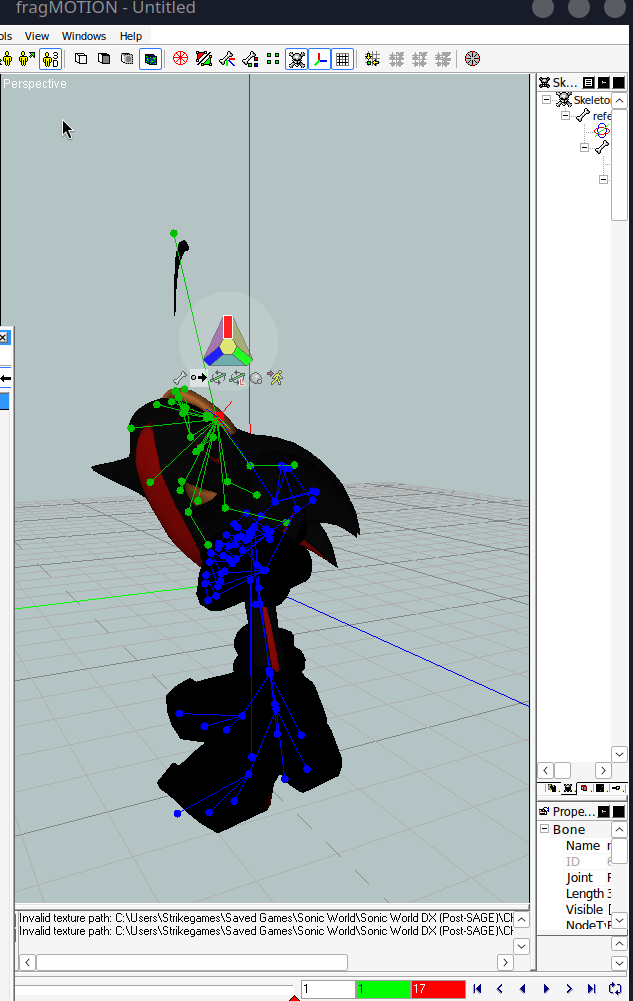
Task: Click the first gray hash toolbar icon
Action: point(396,59)
